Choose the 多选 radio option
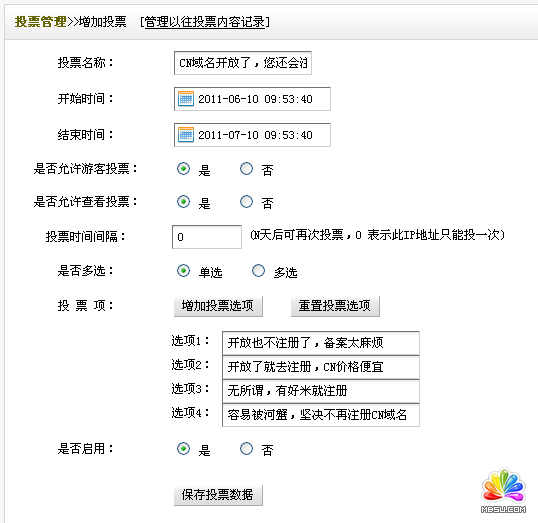 tap(258, 270)
